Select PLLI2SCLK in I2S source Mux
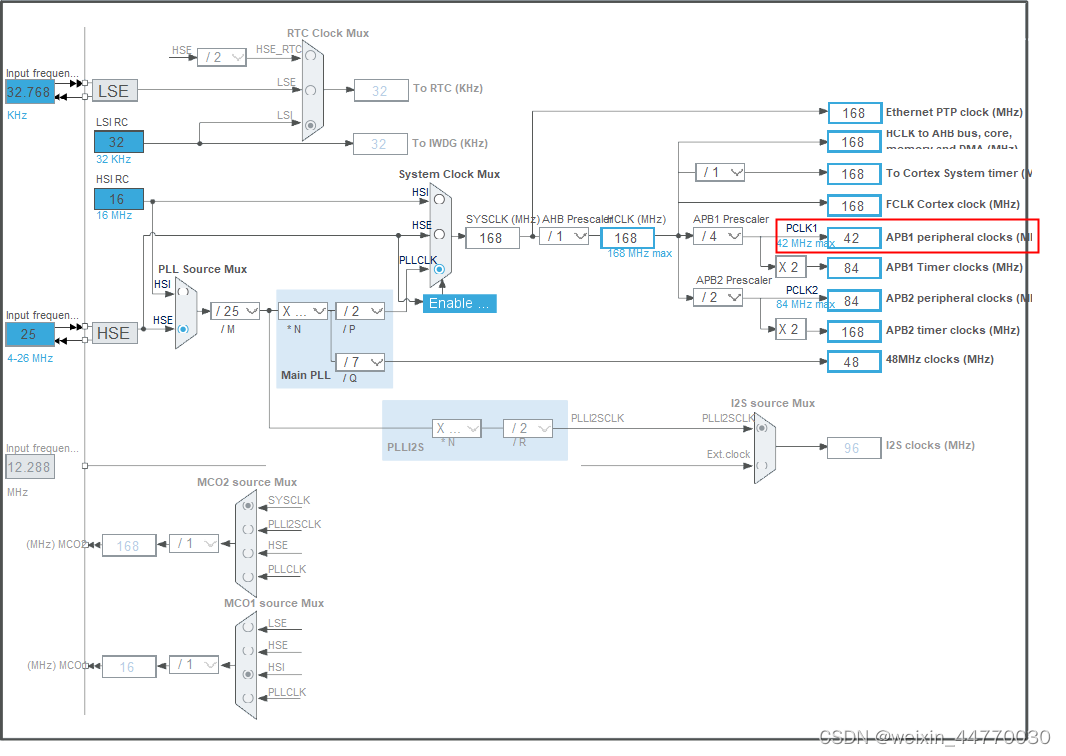1066x756 pixels. coord(762,428)
